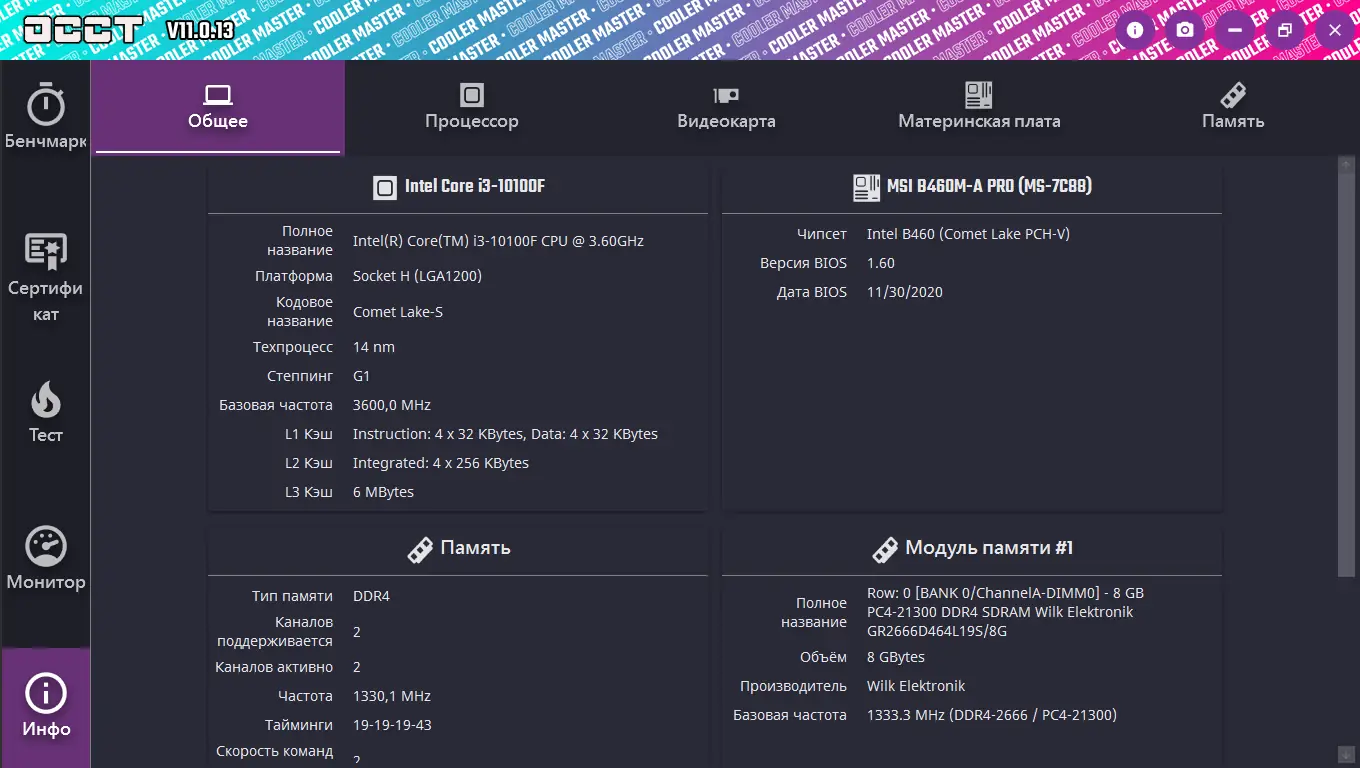Image resolution: width=1360 pixels, height=768 pixels.
Task: Click the scrollbar up arrow
Action: pos(1346,164)
